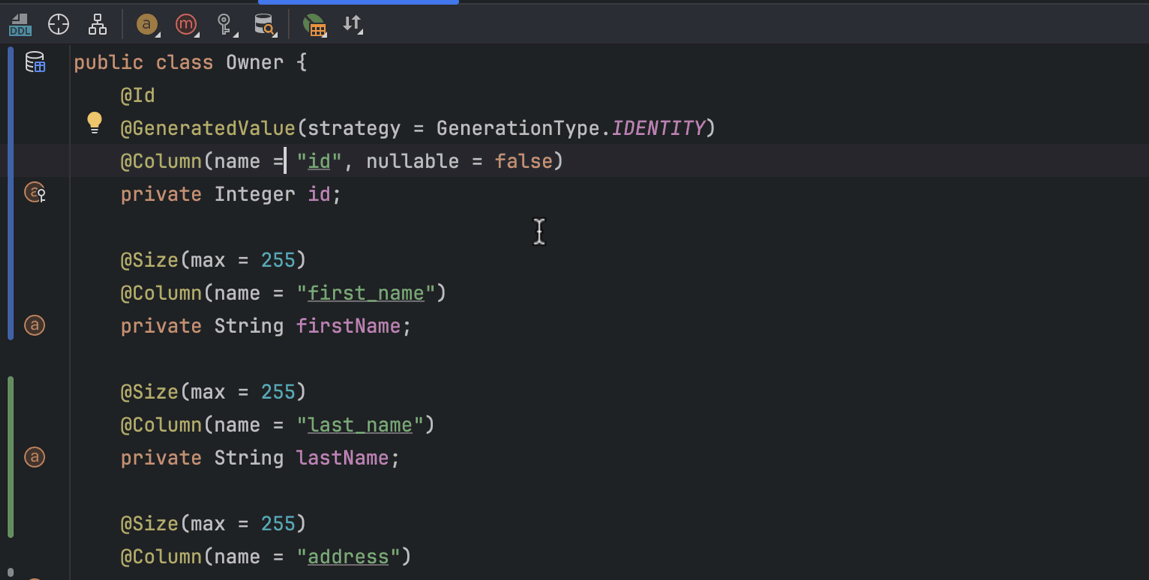
Task: Click the "last_name" column name string
Action: click(x=360, y=425)
